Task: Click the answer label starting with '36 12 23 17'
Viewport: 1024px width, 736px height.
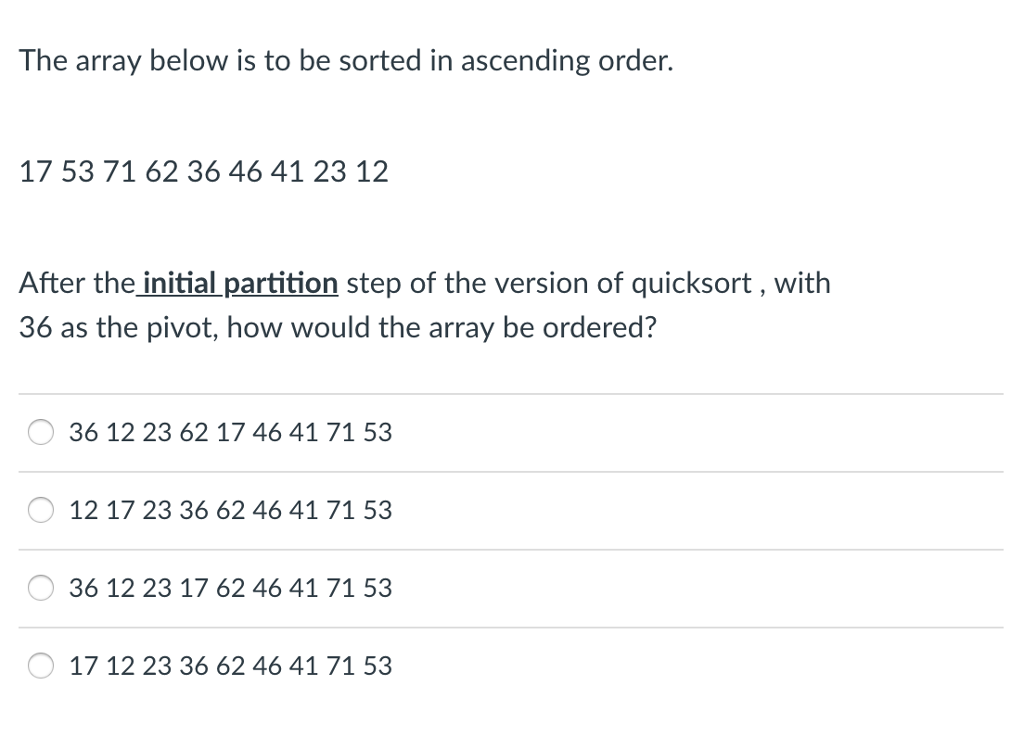Action: click(230, 588)
